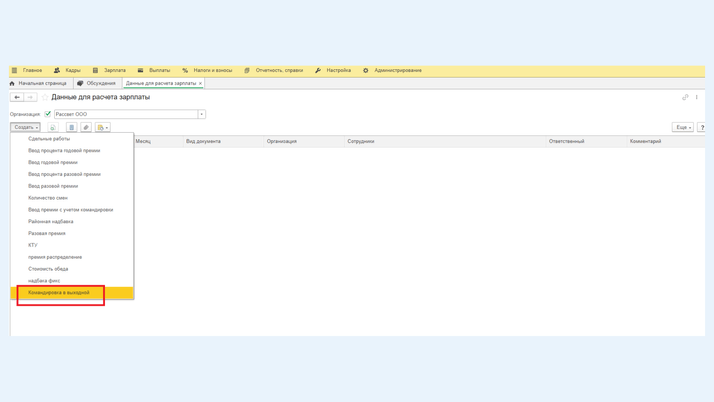Open the help question mark button
Viewport: 714px width, 402px height.
(702, 128)
